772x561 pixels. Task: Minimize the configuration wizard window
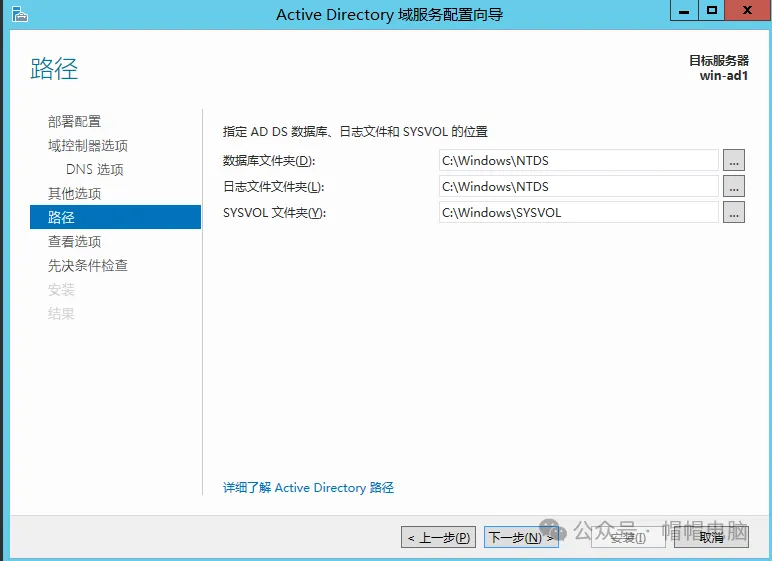[x=683, y=11]
